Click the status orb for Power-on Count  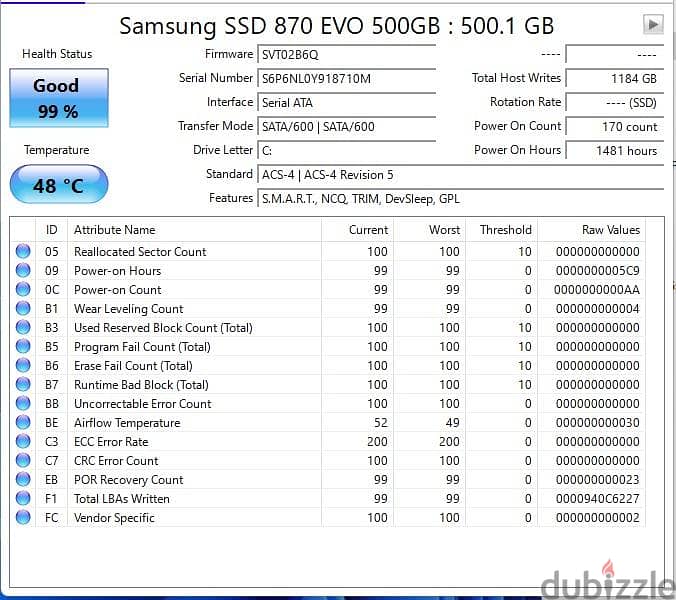point(23,289)
